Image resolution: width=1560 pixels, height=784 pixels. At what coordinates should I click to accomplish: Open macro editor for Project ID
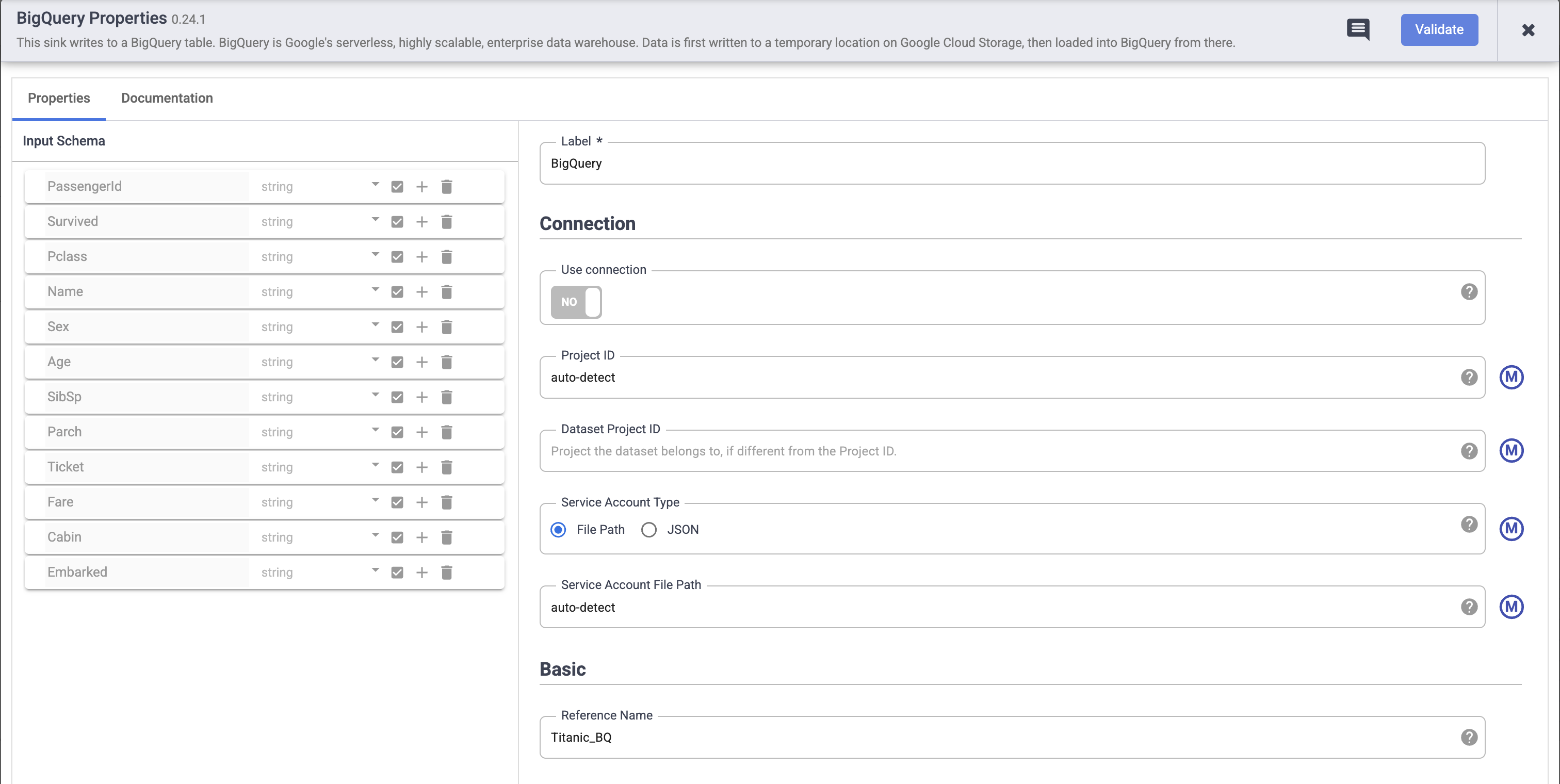point(1511,377)
